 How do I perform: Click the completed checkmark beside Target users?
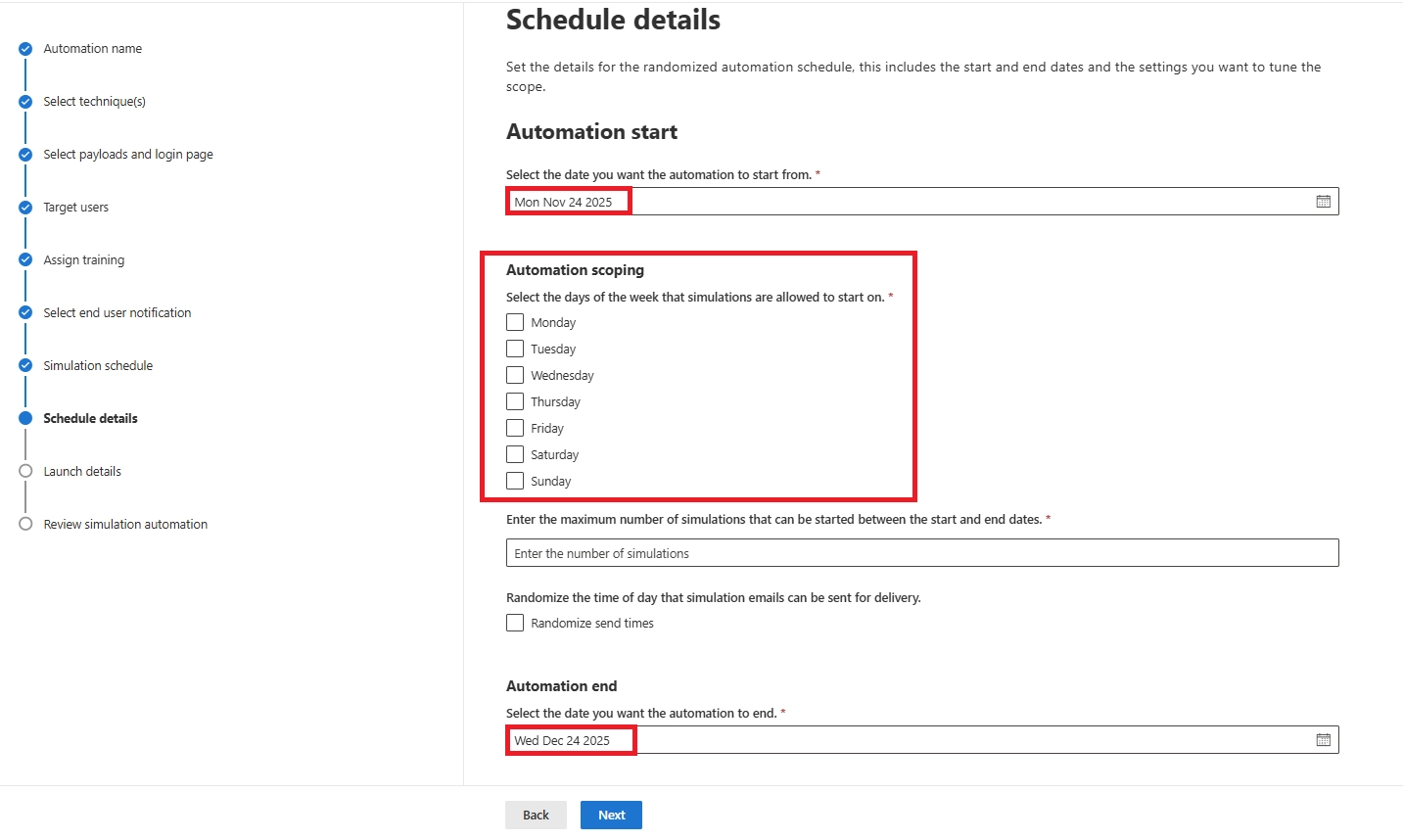click(x=24, y=207)
